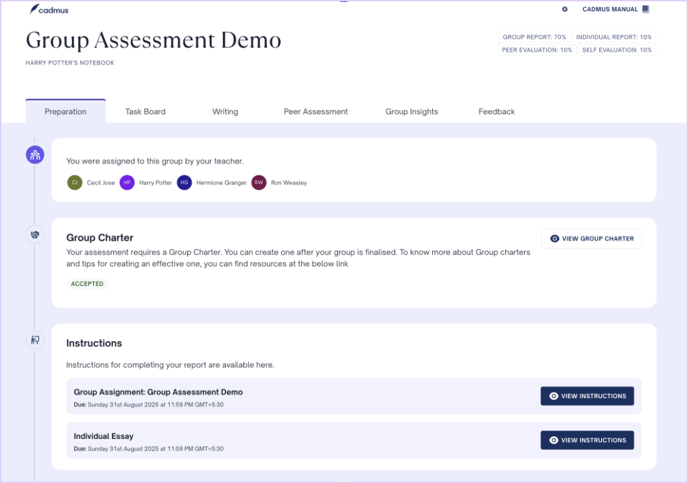This screenshot has height=483, width=688.
Task: Click Ron Weasley's RW avatar
Action: point(259,182)
